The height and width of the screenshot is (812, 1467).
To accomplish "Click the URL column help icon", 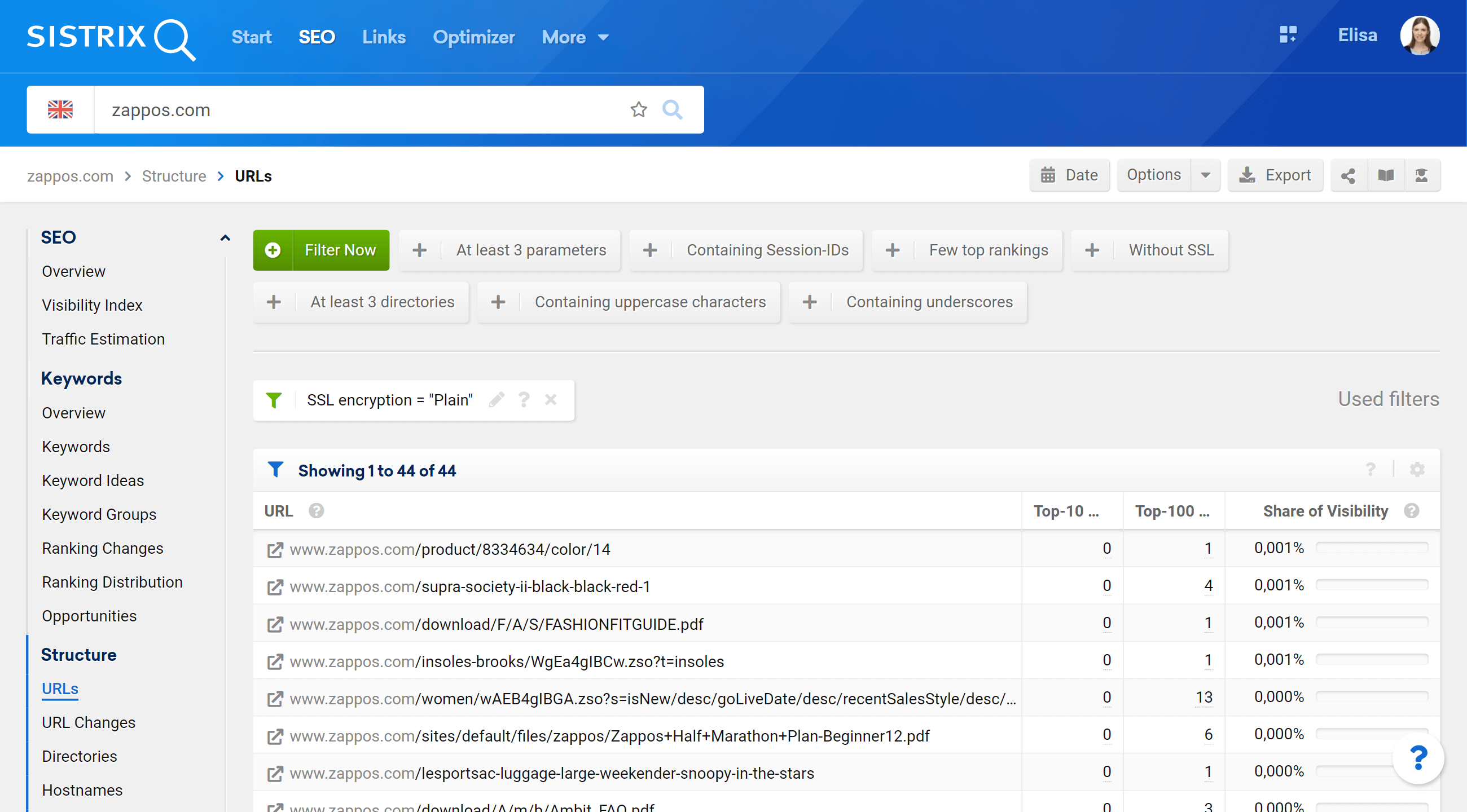I will 316,511.
